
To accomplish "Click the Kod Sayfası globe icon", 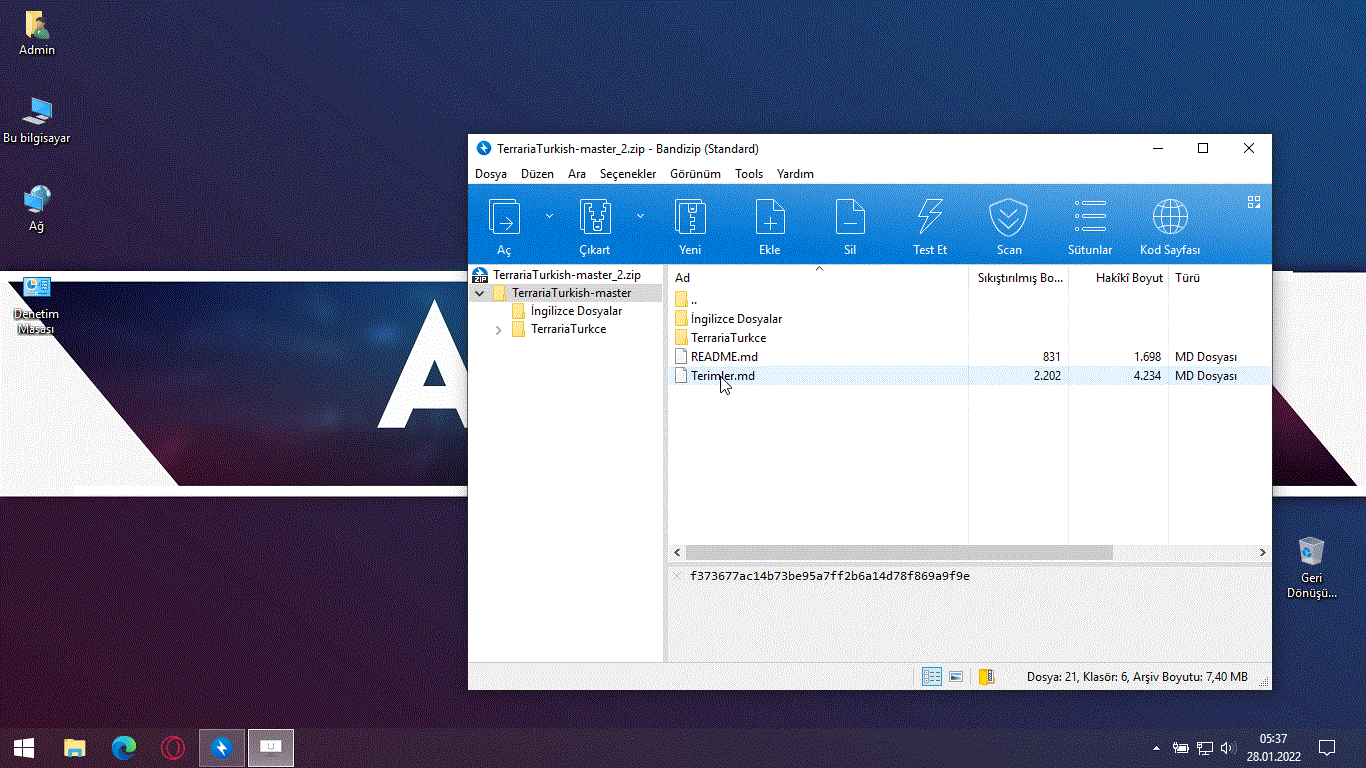I will tap(1170, 217).
